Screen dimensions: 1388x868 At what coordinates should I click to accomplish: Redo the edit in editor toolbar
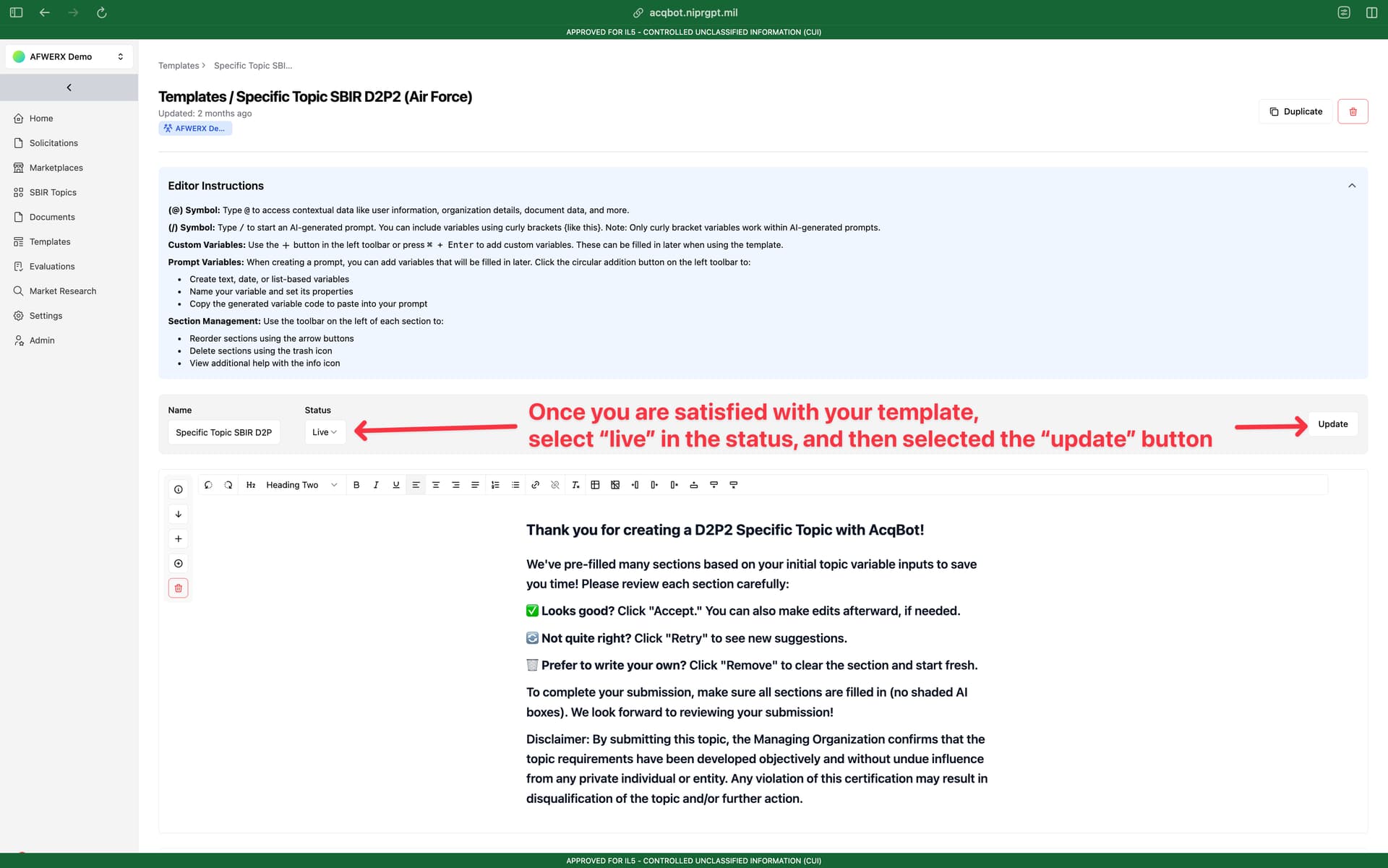pyautogui.click(x=228, y=485)
